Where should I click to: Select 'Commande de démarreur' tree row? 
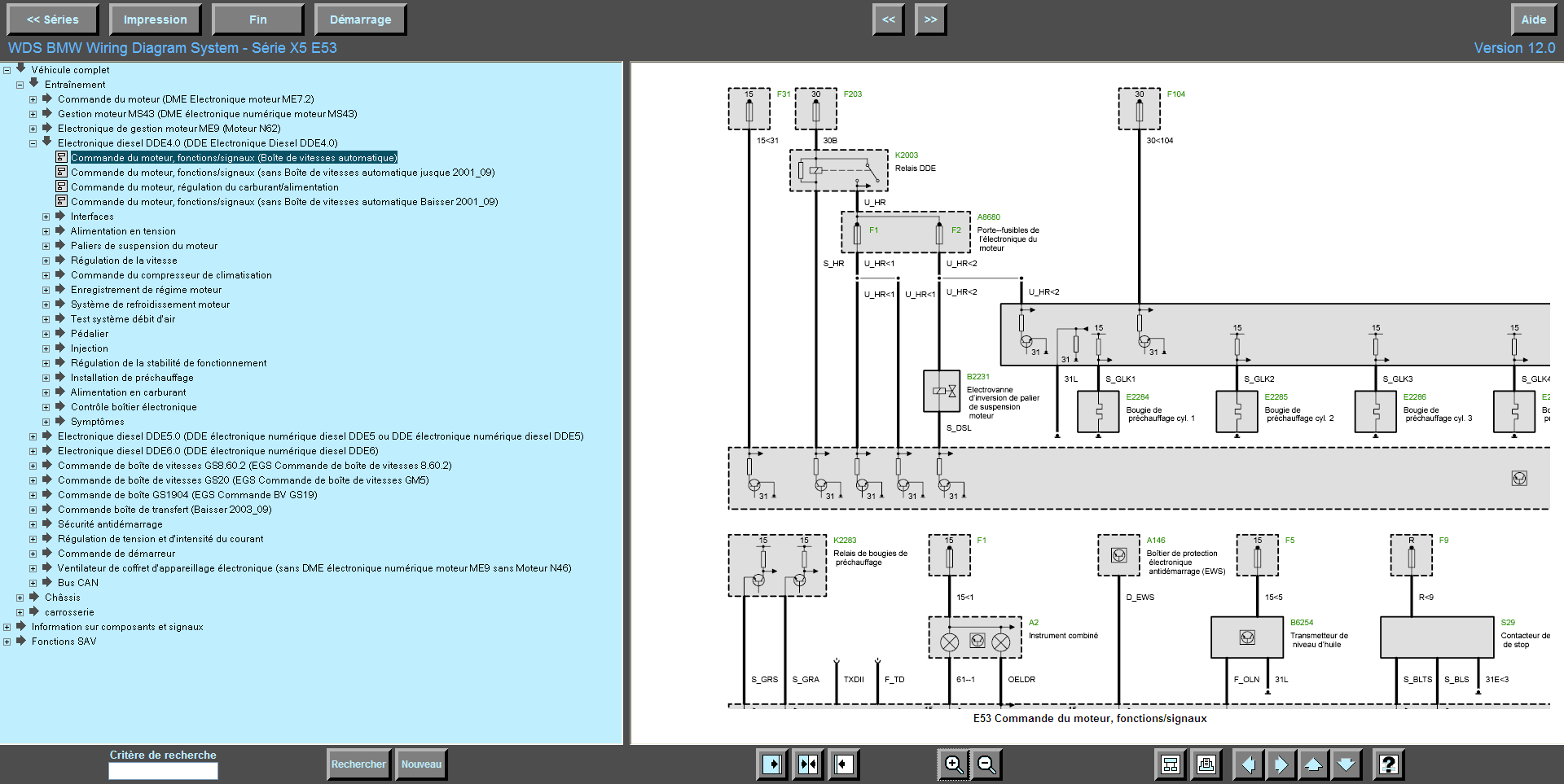click(116, 554)
